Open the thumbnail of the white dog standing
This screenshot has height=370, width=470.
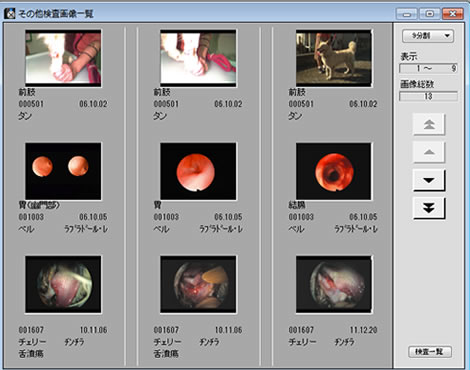click(334, 58)
